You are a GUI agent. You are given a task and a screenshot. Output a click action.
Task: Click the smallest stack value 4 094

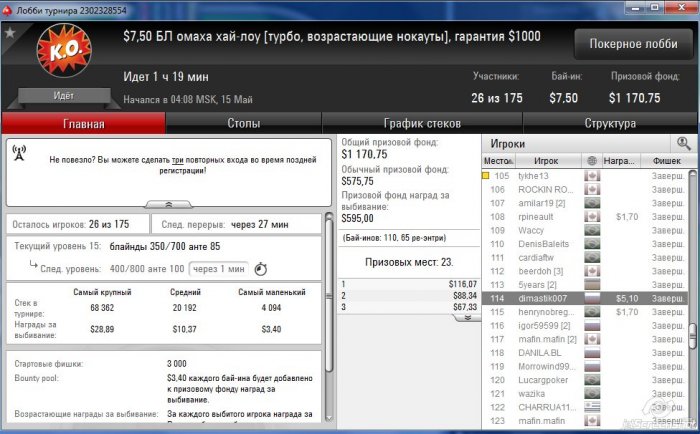(x=271, y=308)
